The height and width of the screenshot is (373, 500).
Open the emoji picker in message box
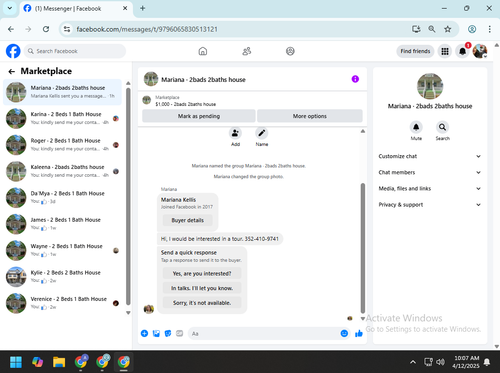pos(344,333)
